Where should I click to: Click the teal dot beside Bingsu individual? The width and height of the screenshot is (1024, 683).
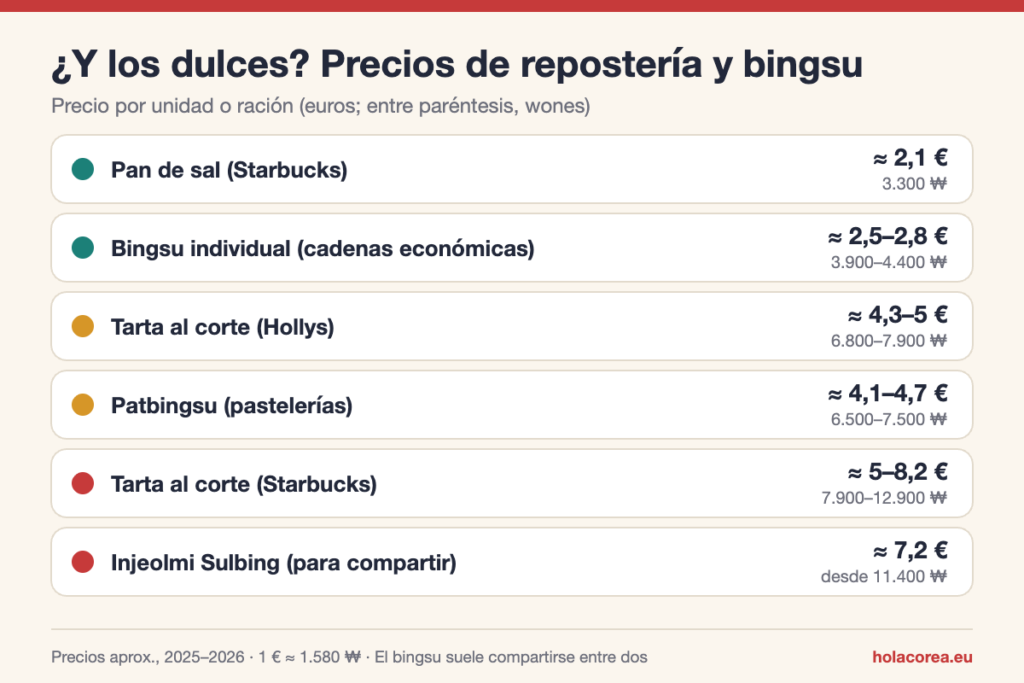pos(83,247)
